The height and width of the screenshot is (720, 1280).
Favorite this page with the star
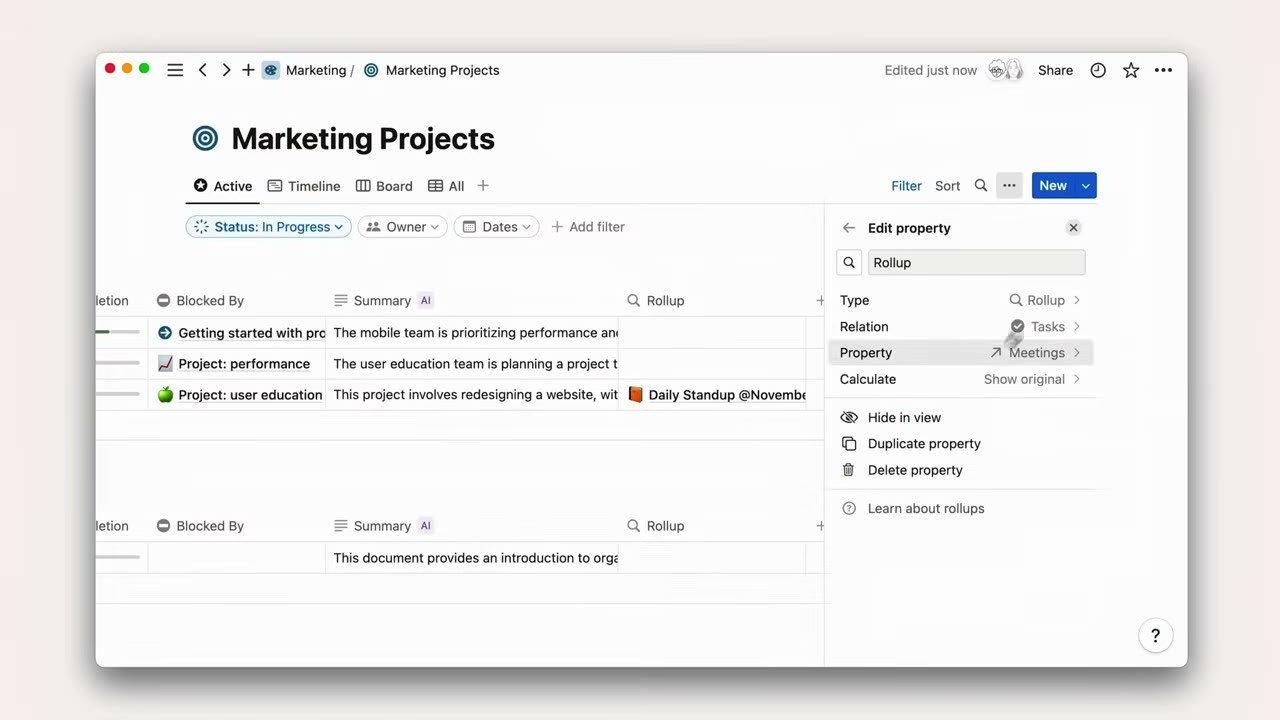(x=1131, y=70)
